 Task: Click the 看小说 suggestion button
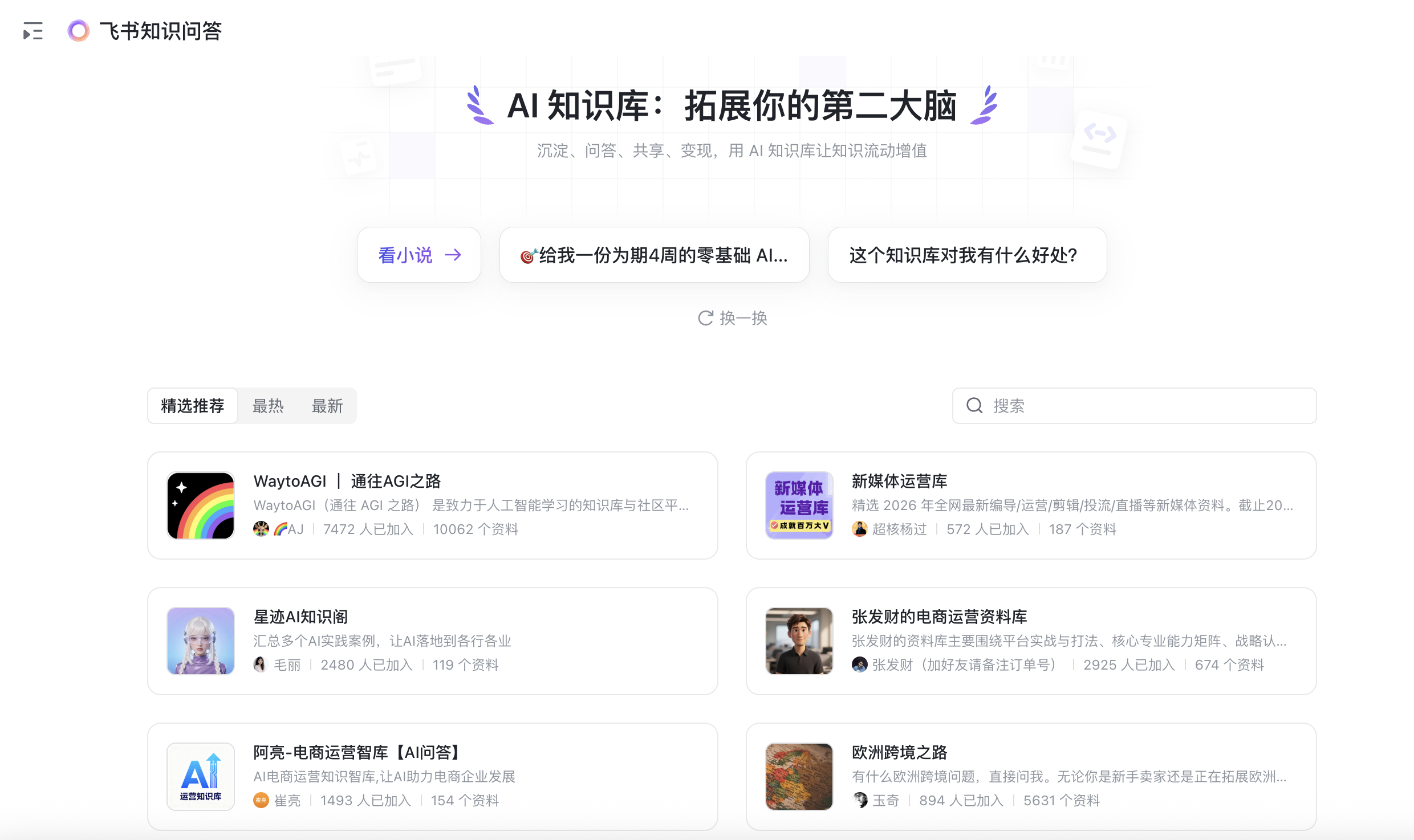406,255
